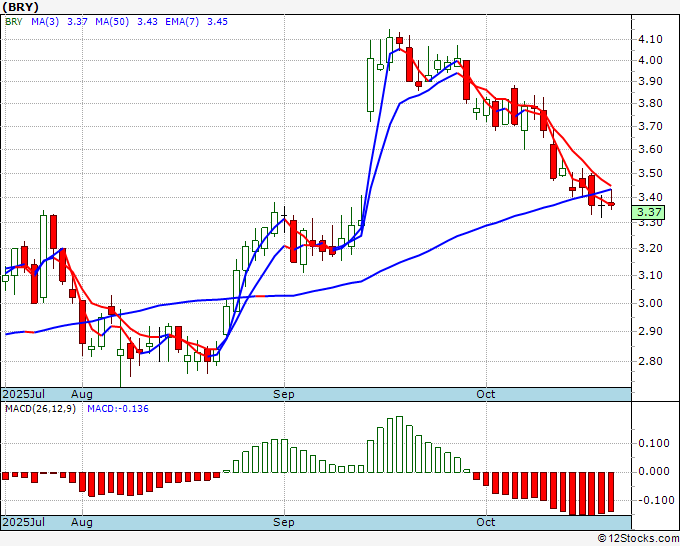Click the 3.10 price axis label
680x546 pixels.
pyautogui.click(x=650, y=275)
